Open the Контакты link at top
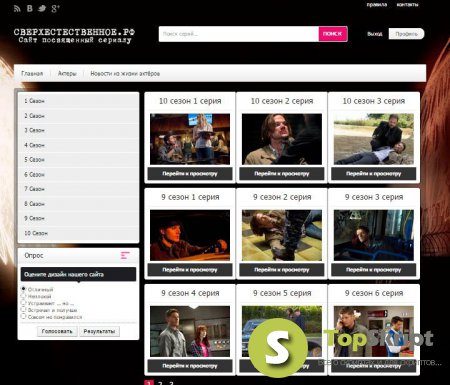This screenshot has height=385, width=450. point(407,5)
